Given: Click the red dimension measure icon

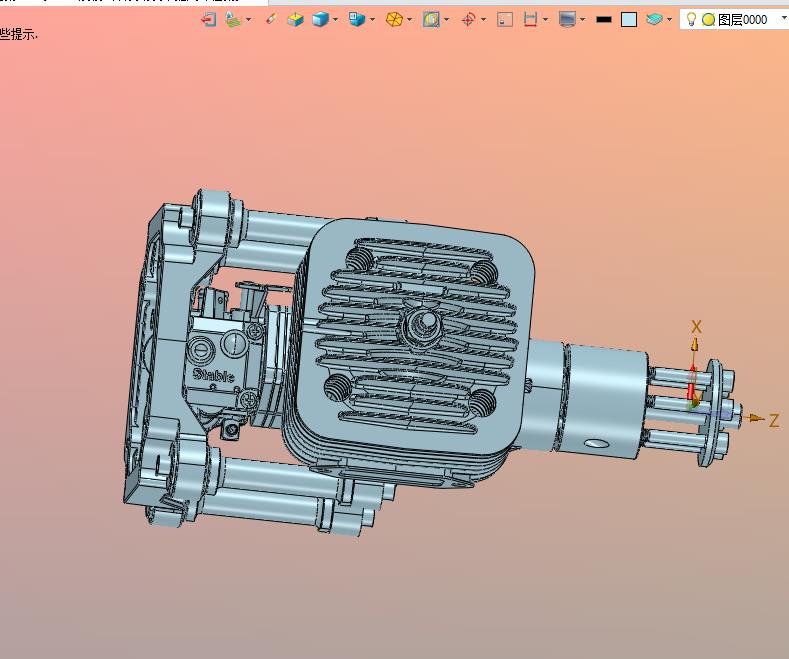Looking at the screenshot, I should [530, 20].
